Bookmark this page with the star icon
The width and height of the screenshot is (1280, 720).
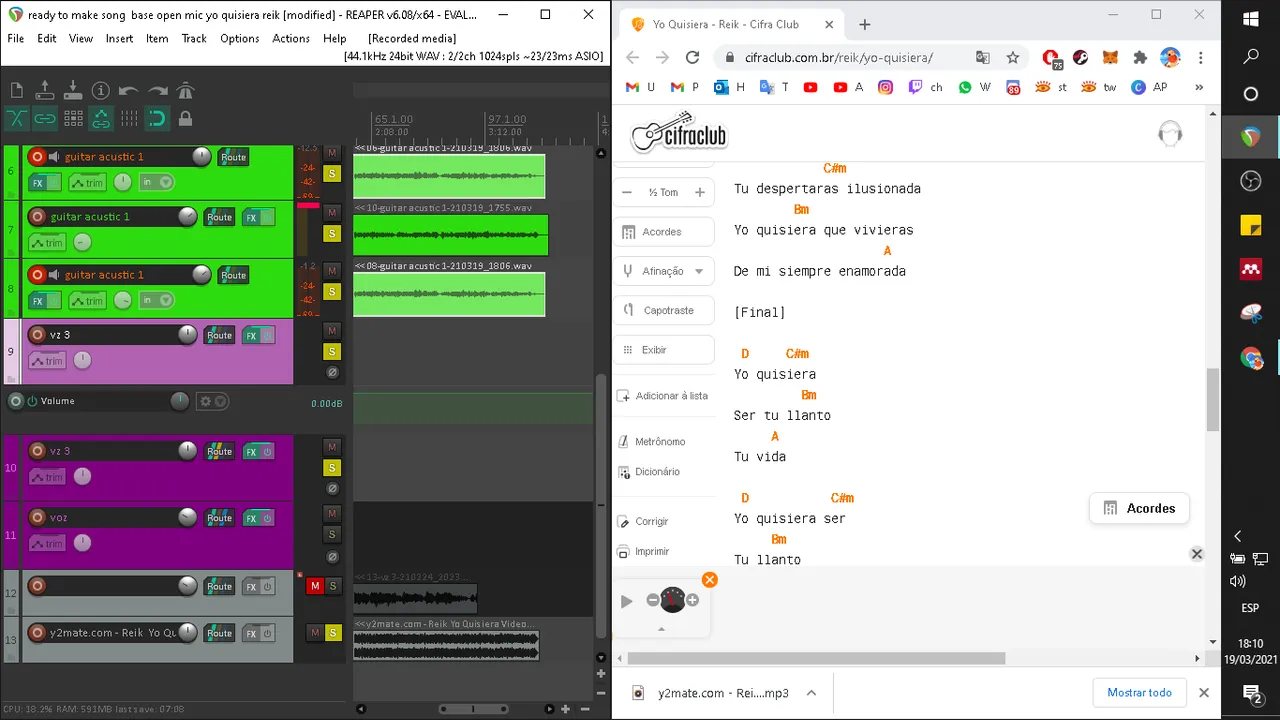coord(1013,58)
